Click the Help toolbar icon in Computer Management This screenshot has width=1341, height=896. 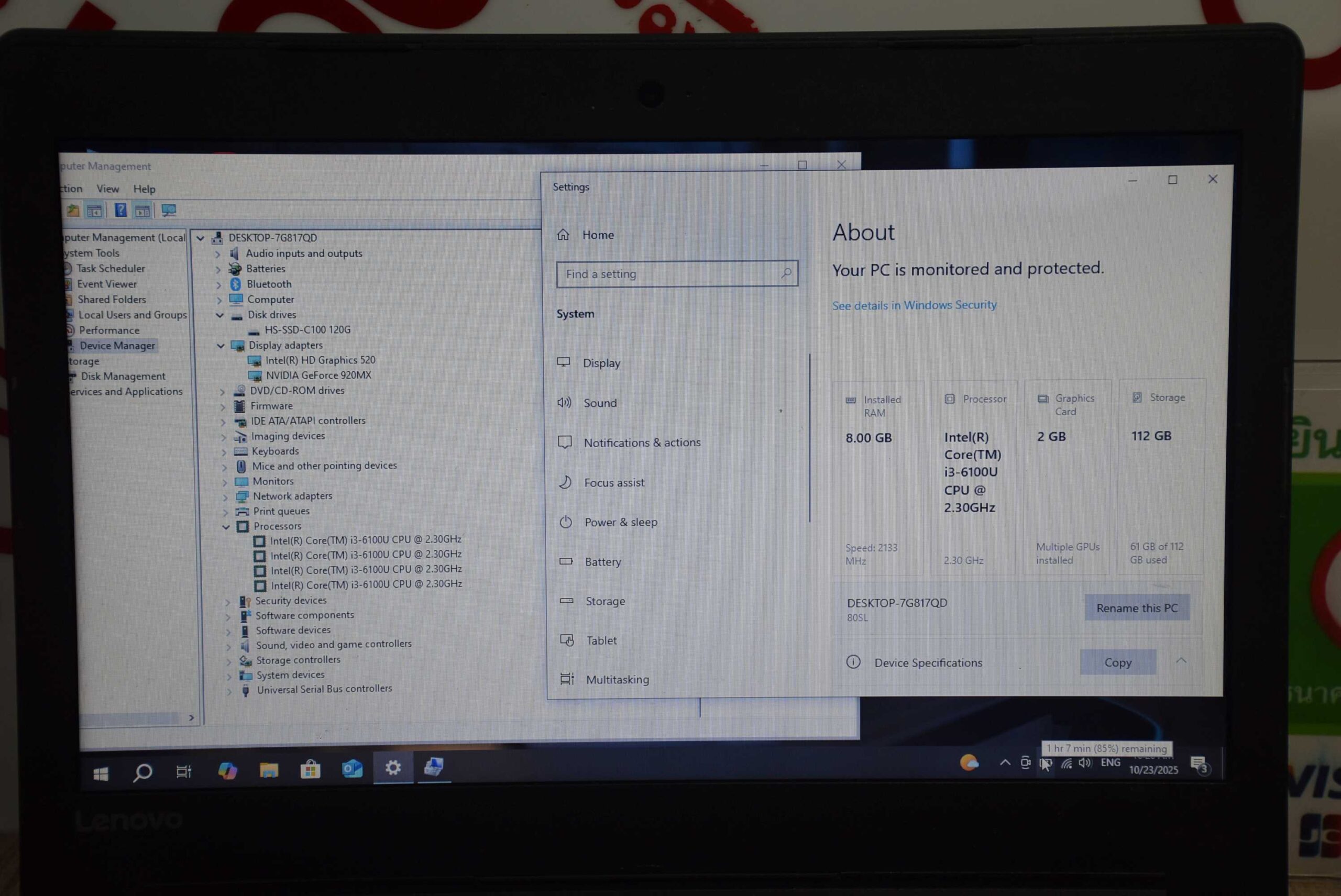tap(120, 211)
